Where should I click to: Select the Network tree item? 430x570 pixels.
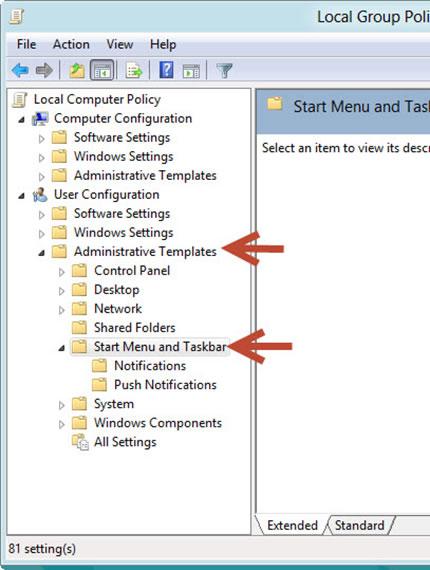pyautogui.click(x=118, y=309)
